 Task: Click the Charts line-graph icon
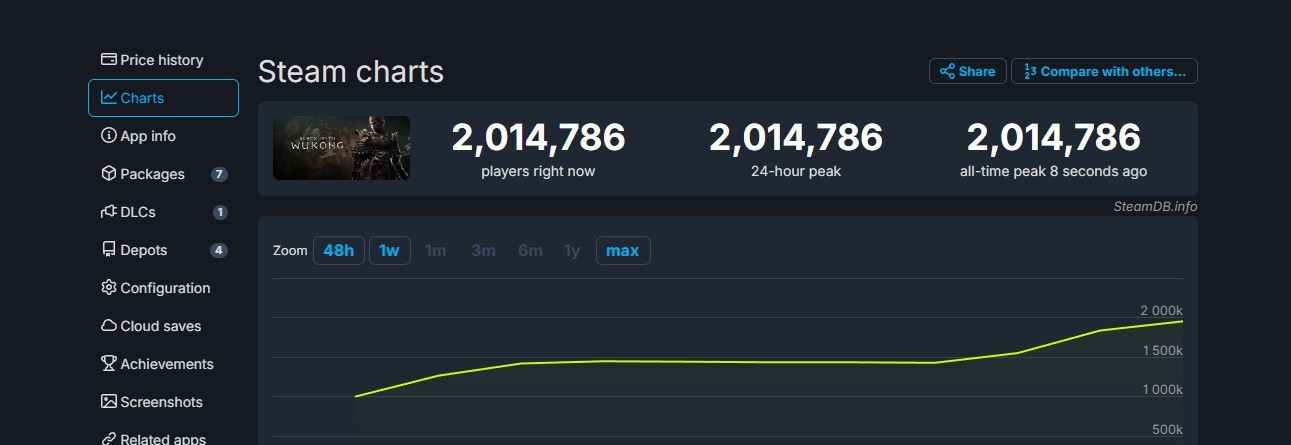coord(109,98)
